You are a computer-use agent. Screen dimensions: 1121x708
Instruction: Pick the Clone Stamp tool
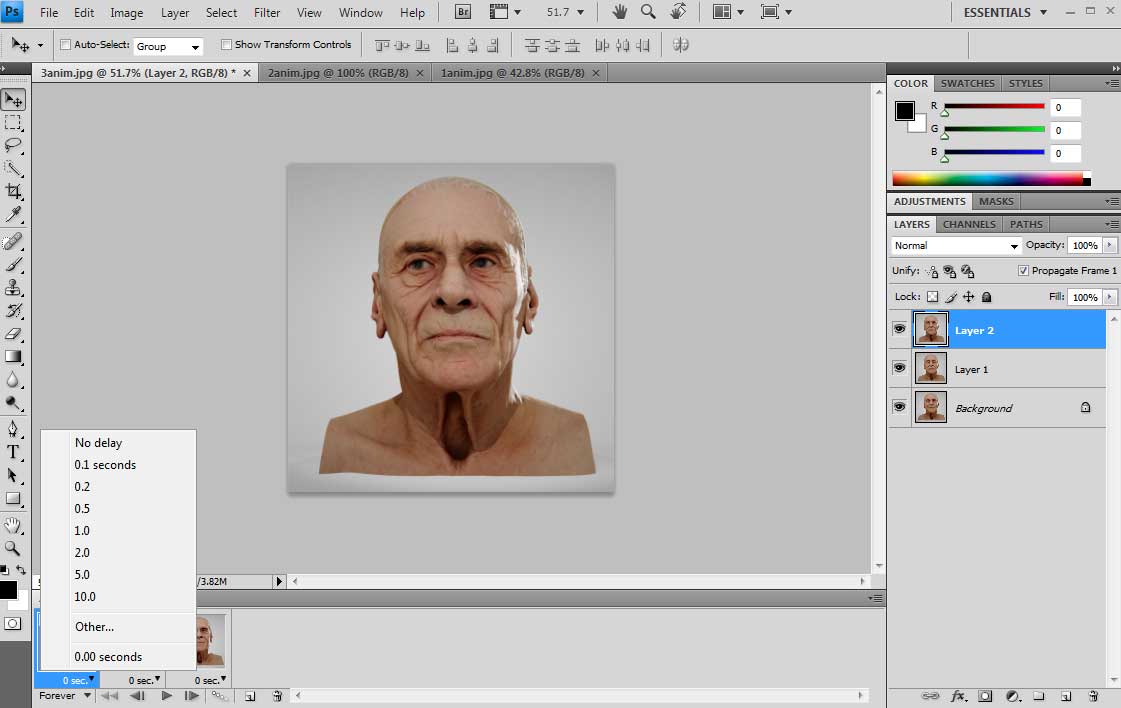click(13, 288)
